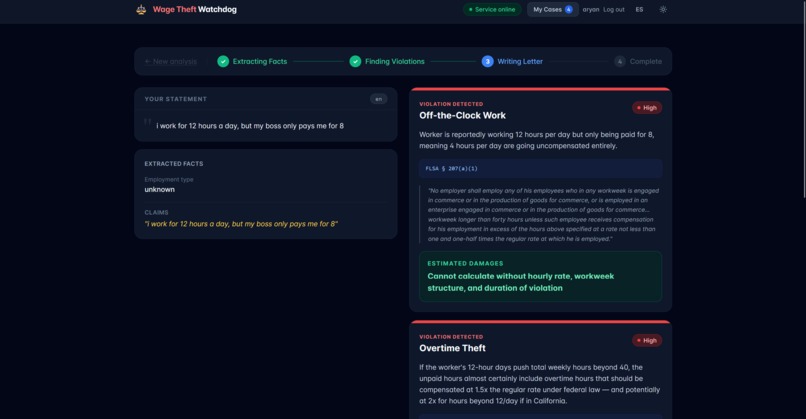This screenshot has width=806, height=419.
Task: Click the EXTRACTED FACTS heading
Action: coord(174,163)
